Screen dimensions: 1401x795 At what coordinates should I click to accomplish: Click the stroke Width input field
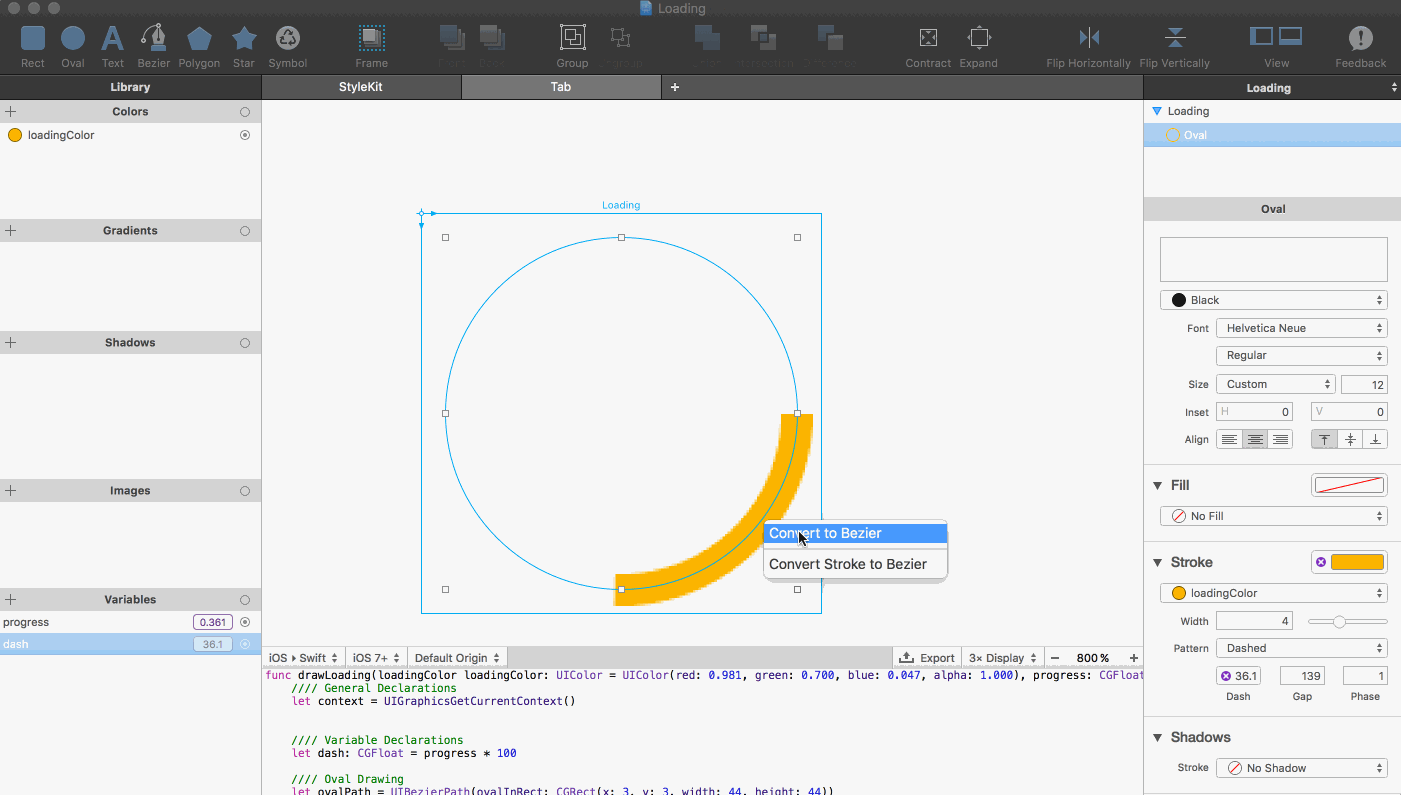tap(1255, 621)
